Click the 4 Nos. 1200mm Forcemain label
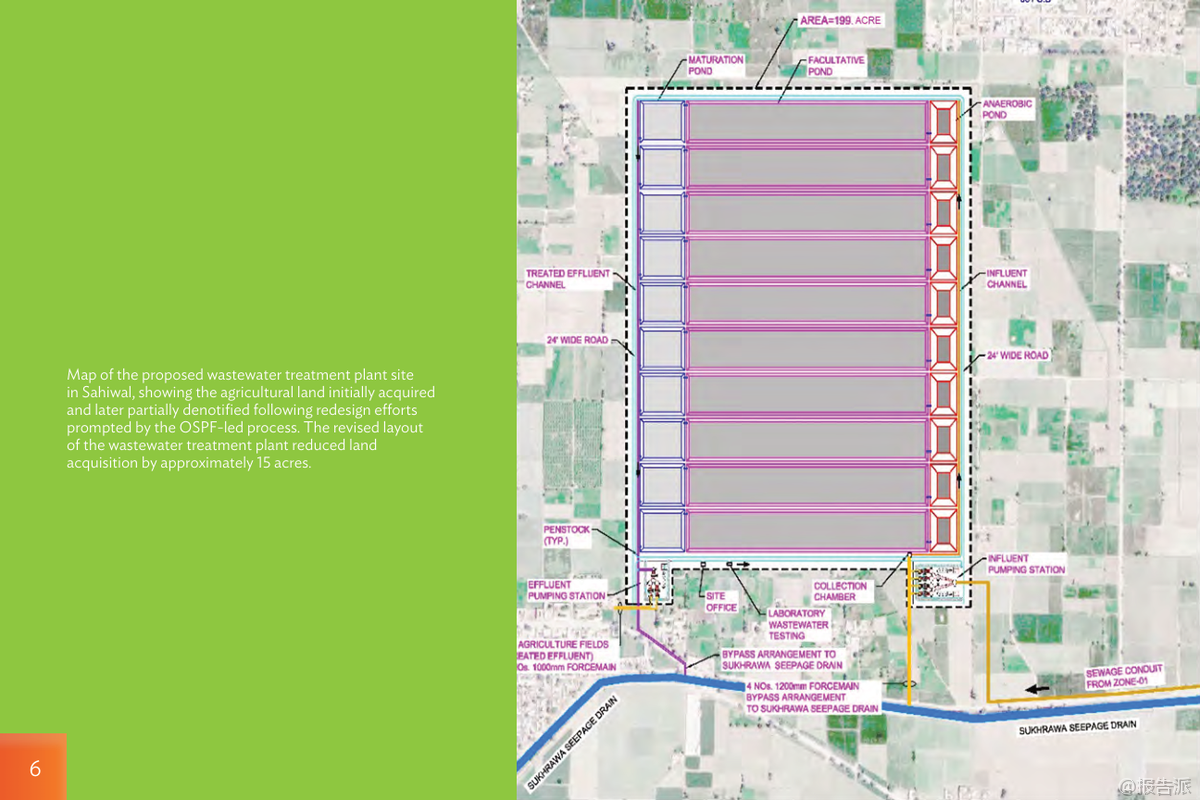1200x800 pixels. click(x=812, y=697)
